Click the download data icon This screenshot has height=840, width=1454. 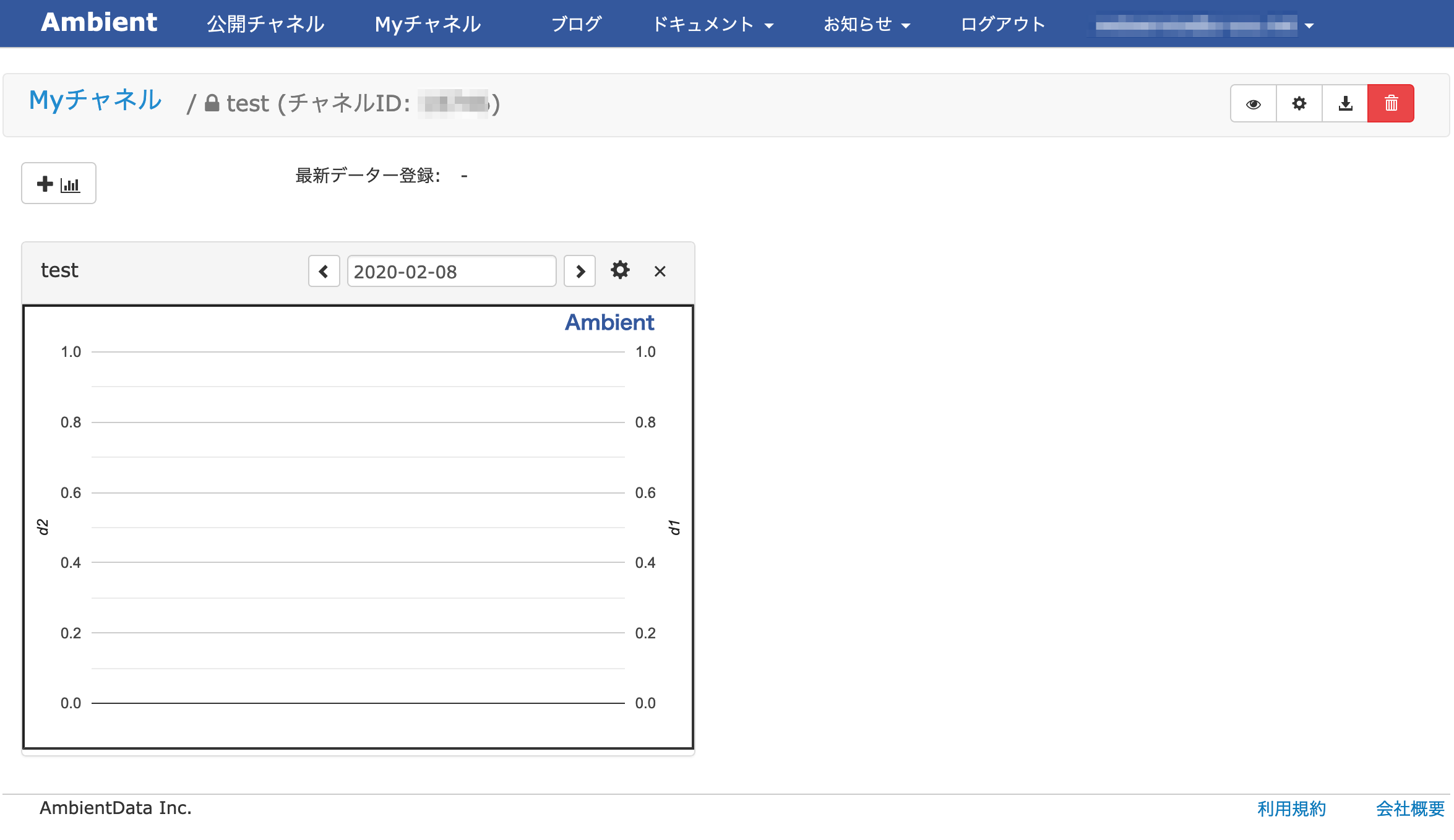(x=1345, y=104)
